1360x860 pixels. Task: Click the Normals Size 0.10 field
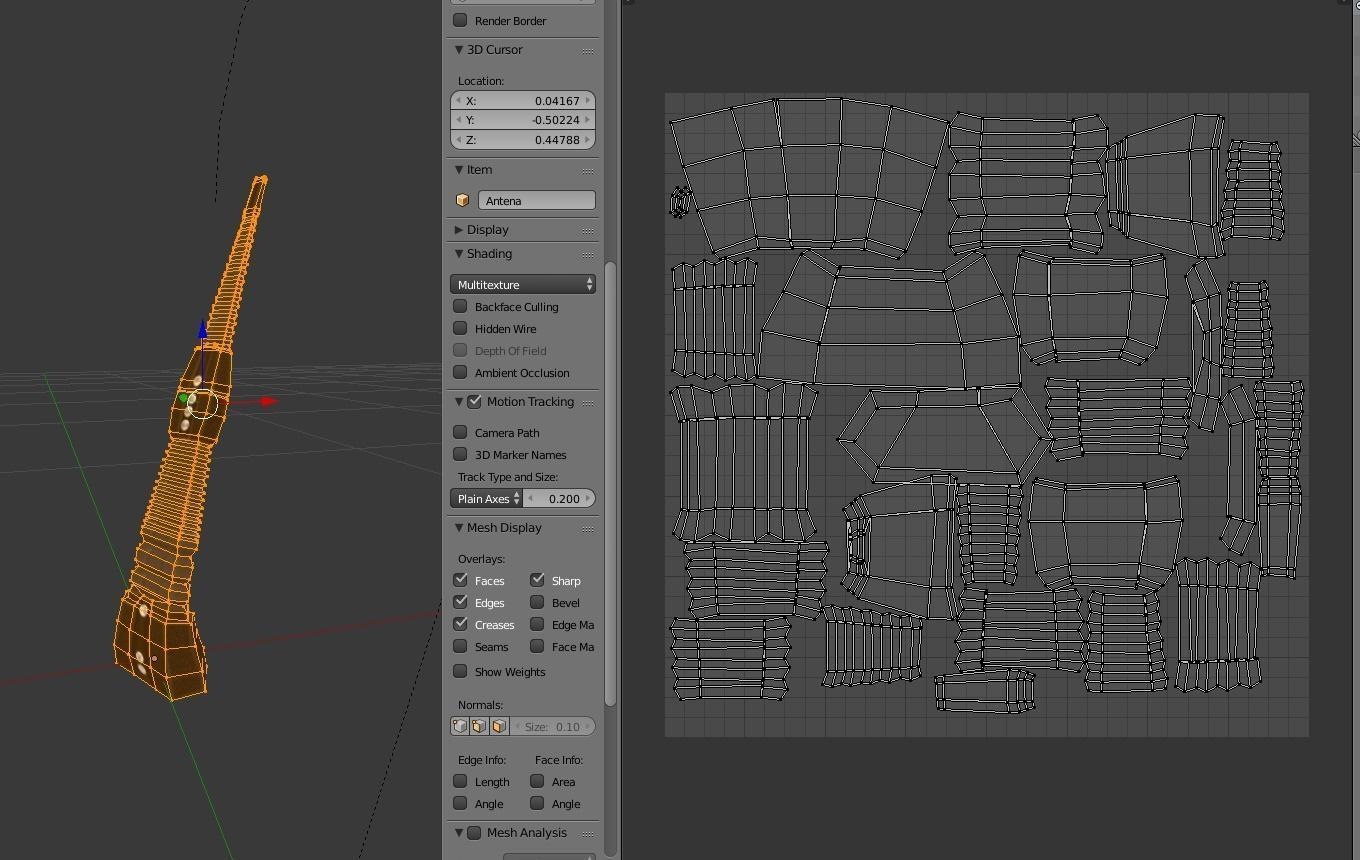(553, 726)
